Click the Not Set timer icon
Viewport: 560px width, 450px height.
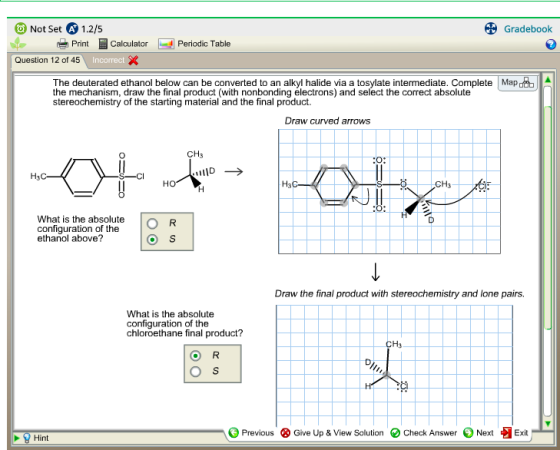(20, 29)
